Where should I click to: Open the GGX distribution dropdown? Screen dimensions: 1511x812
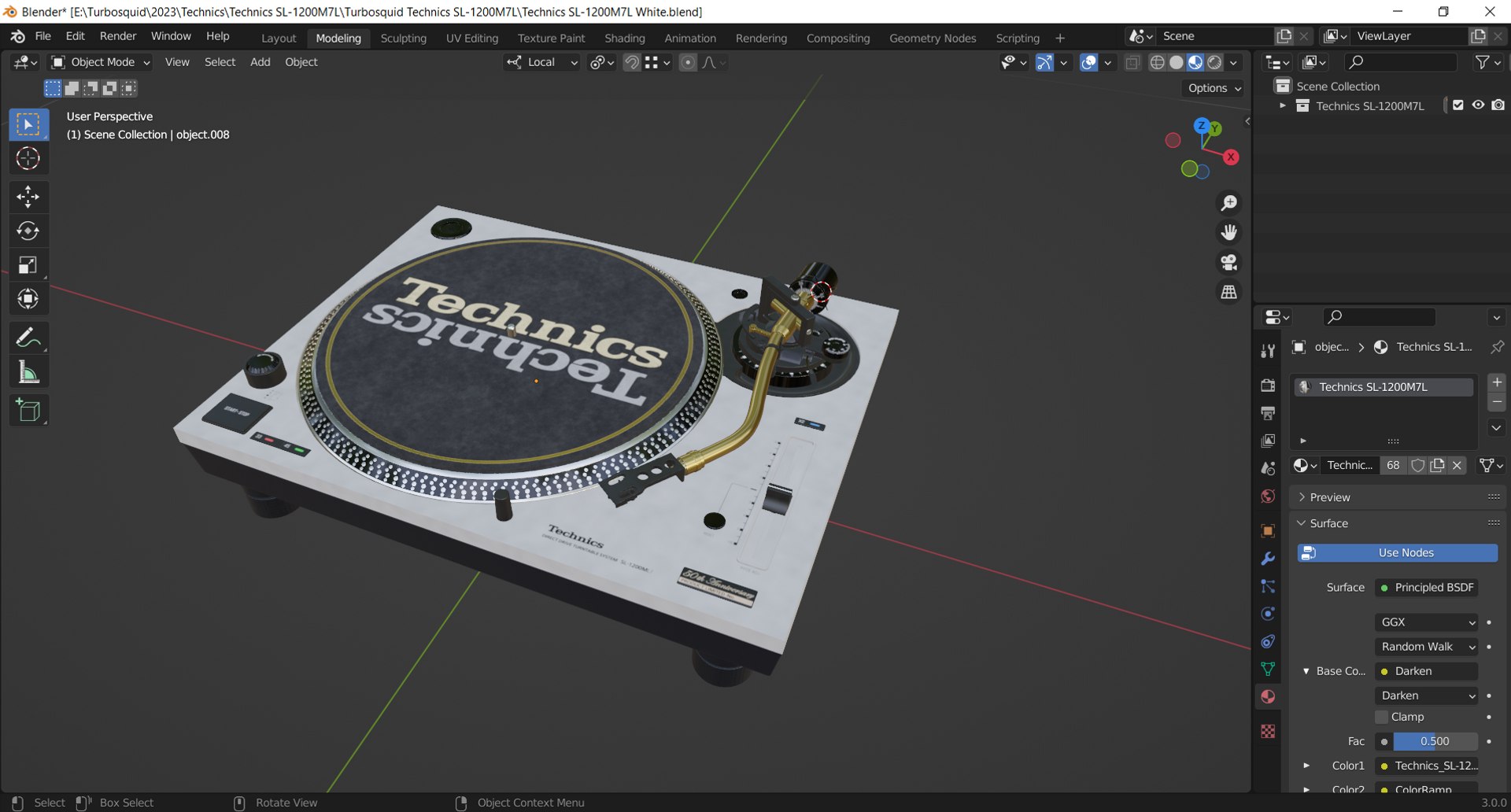pos(1427,622)
